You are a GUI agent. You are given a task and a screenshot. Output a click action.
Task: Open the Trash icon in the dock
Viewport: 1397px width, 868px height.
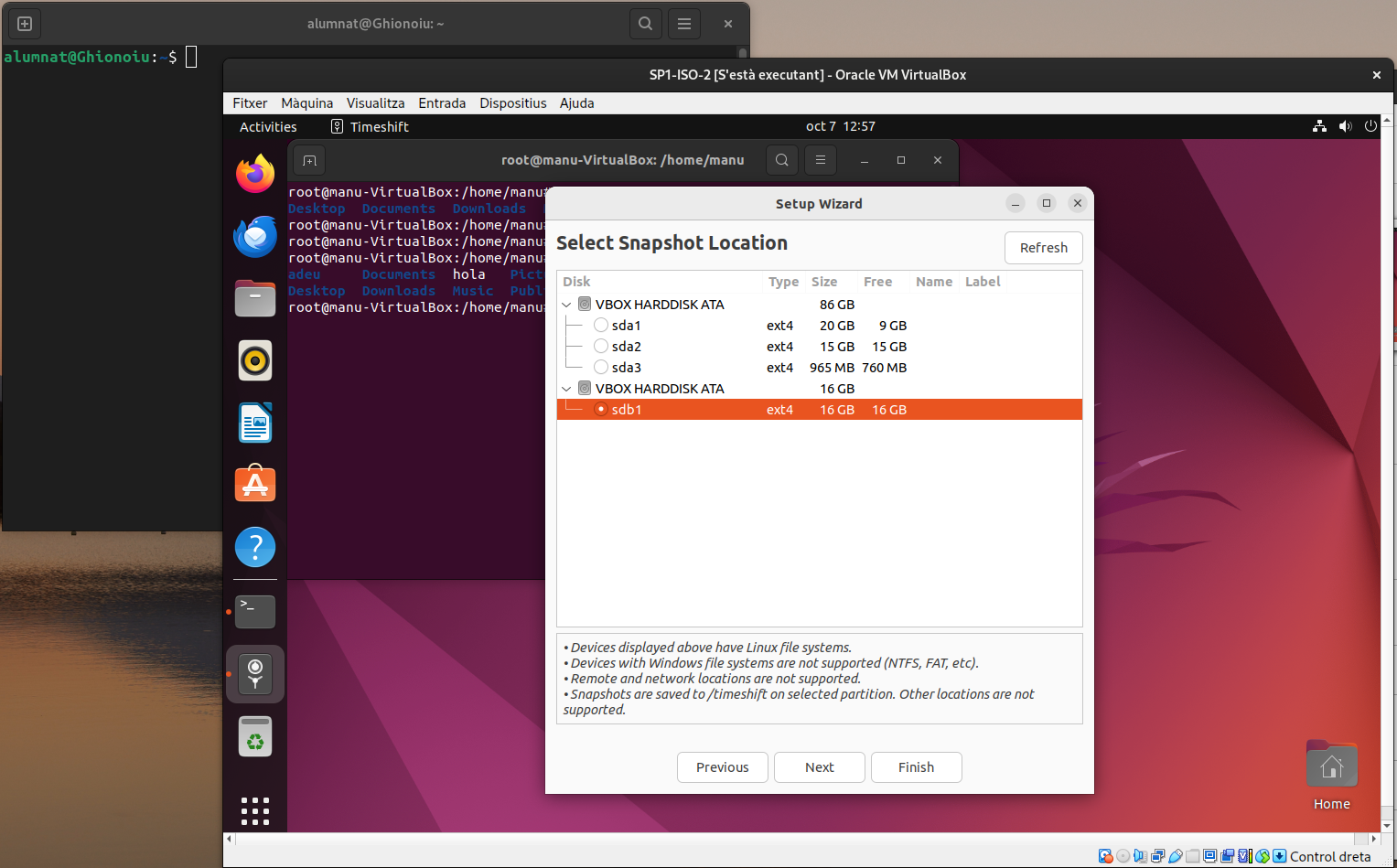pos(255,736)
